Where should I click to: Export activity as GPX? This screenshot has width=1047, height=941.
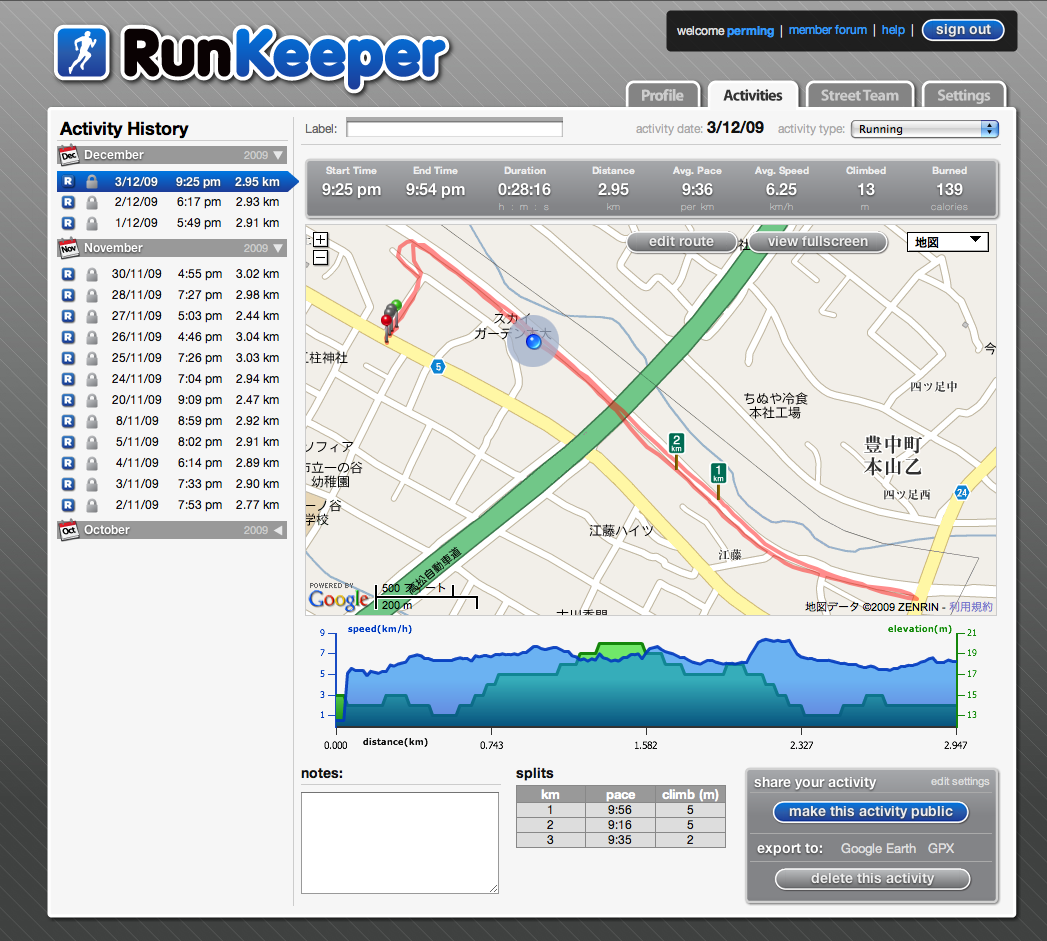click(941, 848)
